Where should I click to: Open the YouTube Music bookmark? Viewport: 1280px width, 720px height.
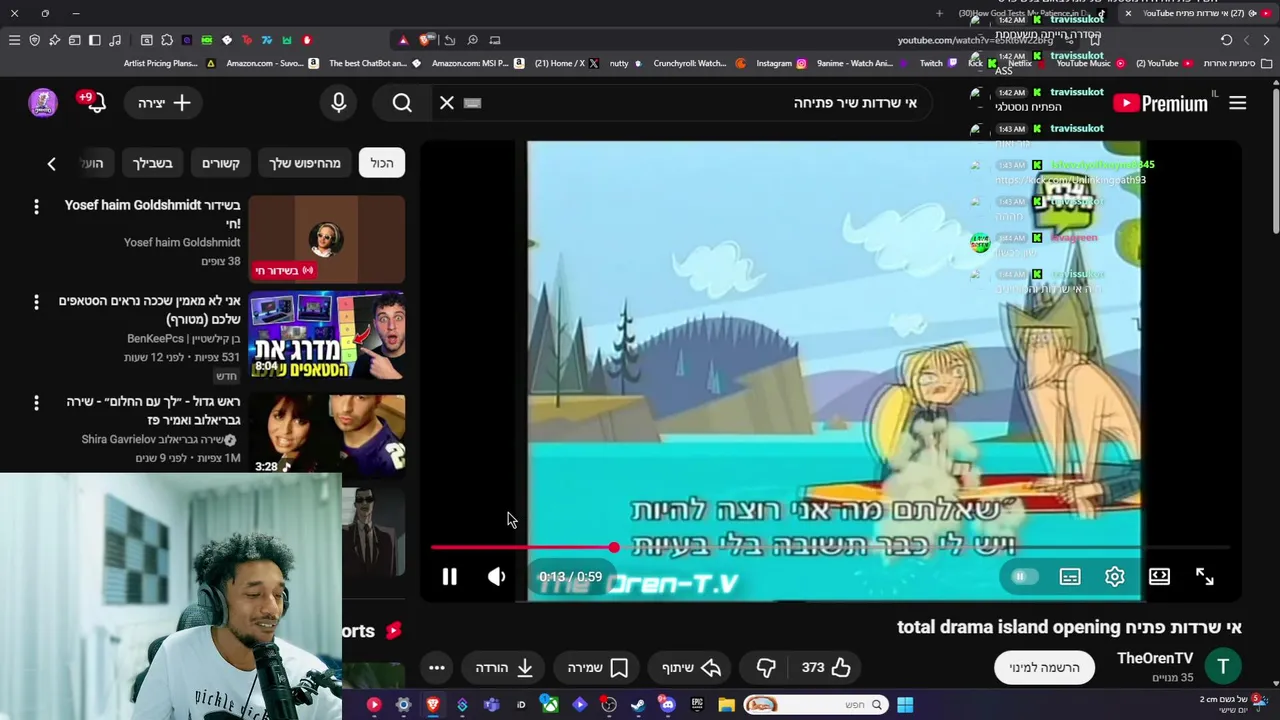[1091, 63]
